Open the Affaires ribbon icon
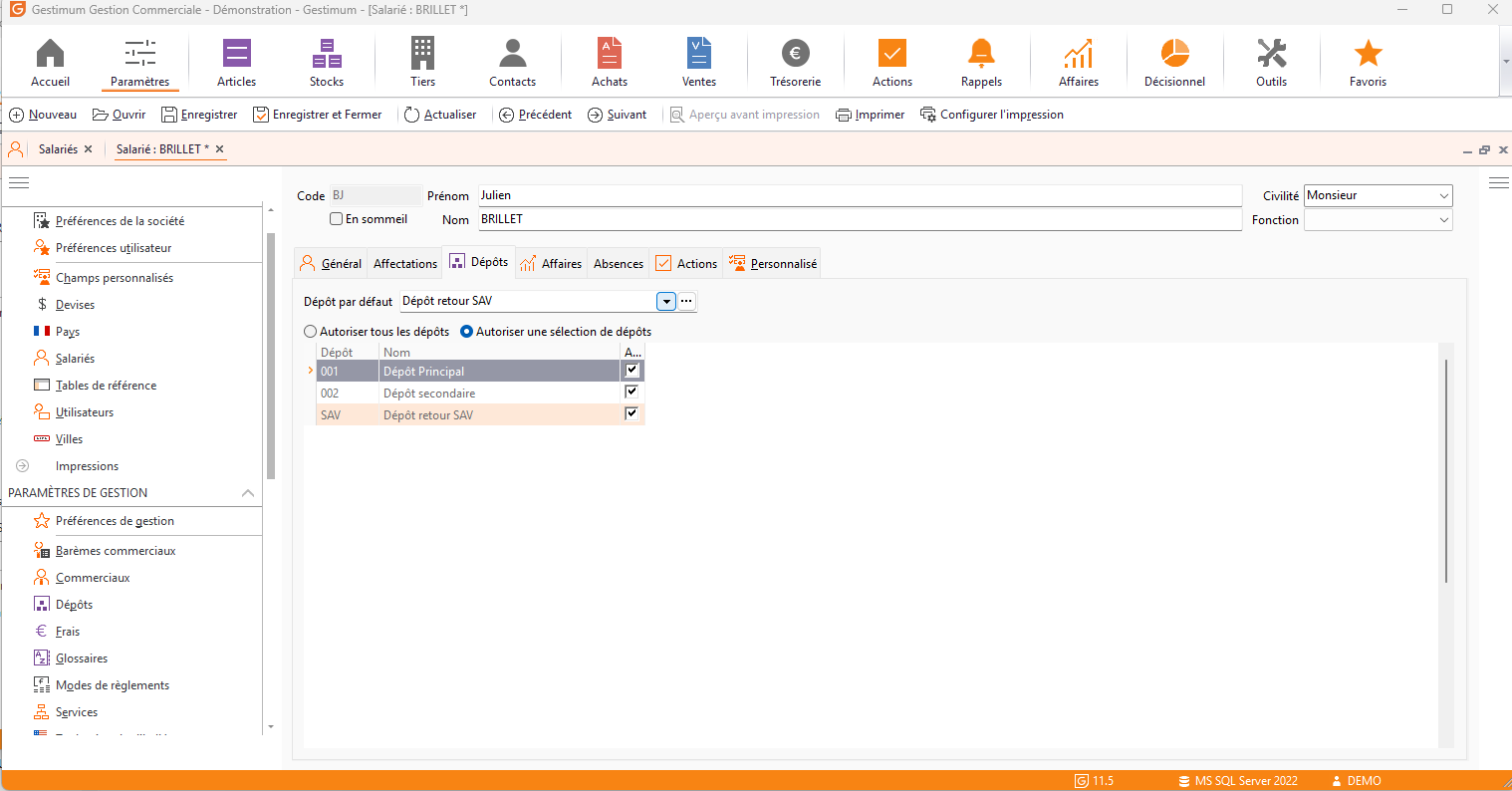Screen dimensions: 1512x791 click(1079, 62)
